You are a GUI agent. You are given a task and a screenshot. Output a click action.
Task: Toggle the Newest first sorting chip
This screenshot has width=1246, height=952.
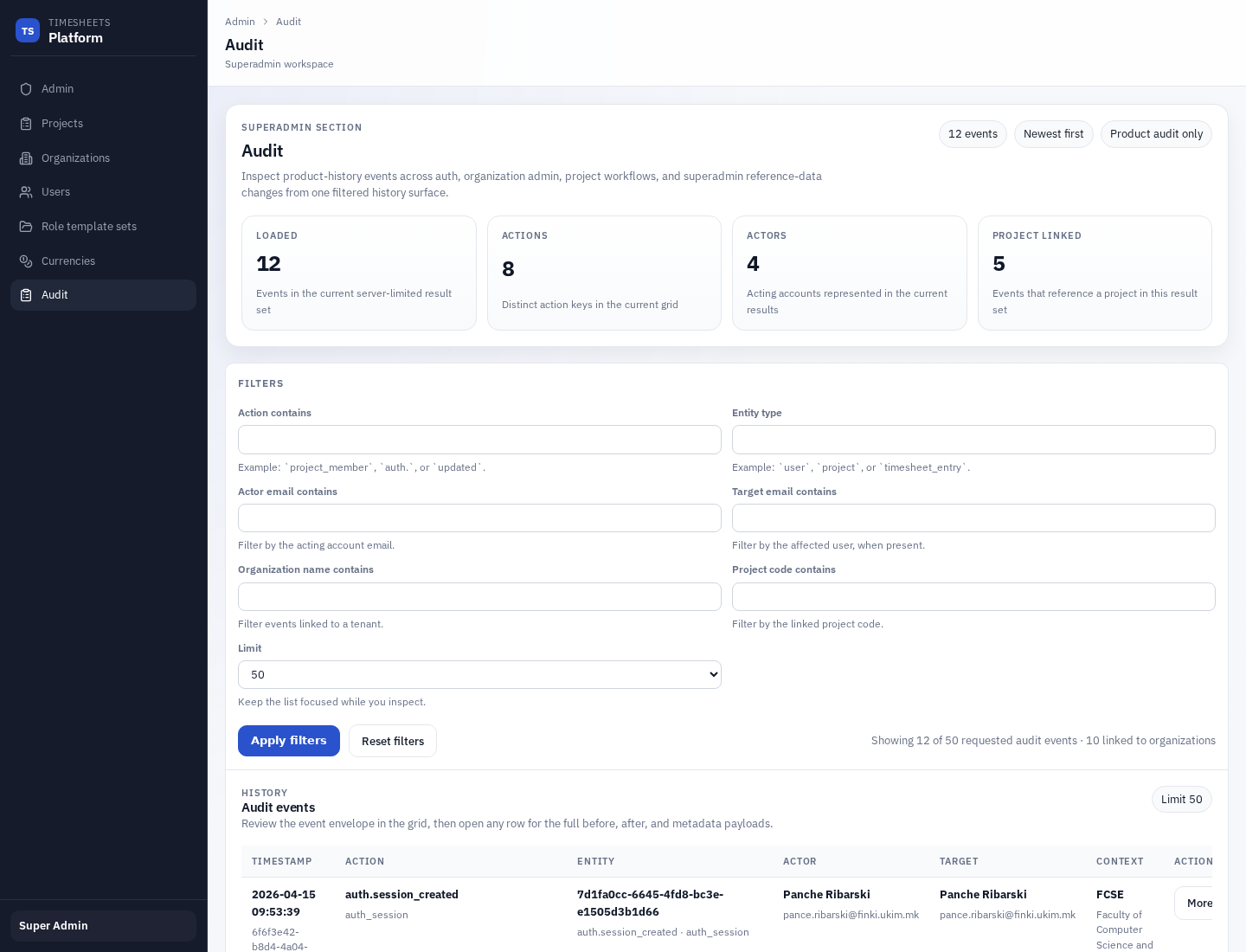click(x=1053, y=134)
